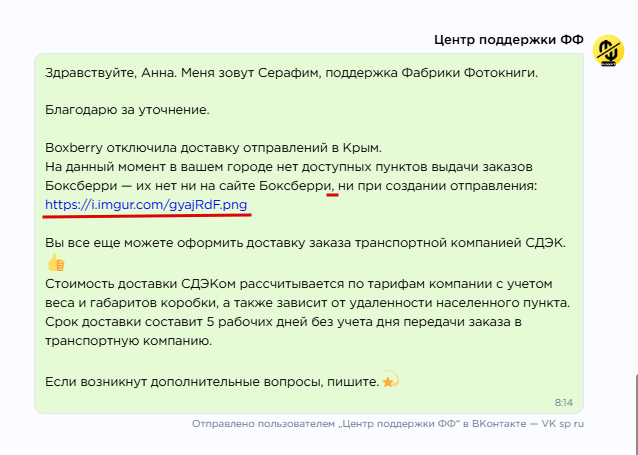Click the Центр поддержки ФФ avatar icon
The height and width of the screenshot is (455, 638).
pyautogui.click(x=608, y=50)
